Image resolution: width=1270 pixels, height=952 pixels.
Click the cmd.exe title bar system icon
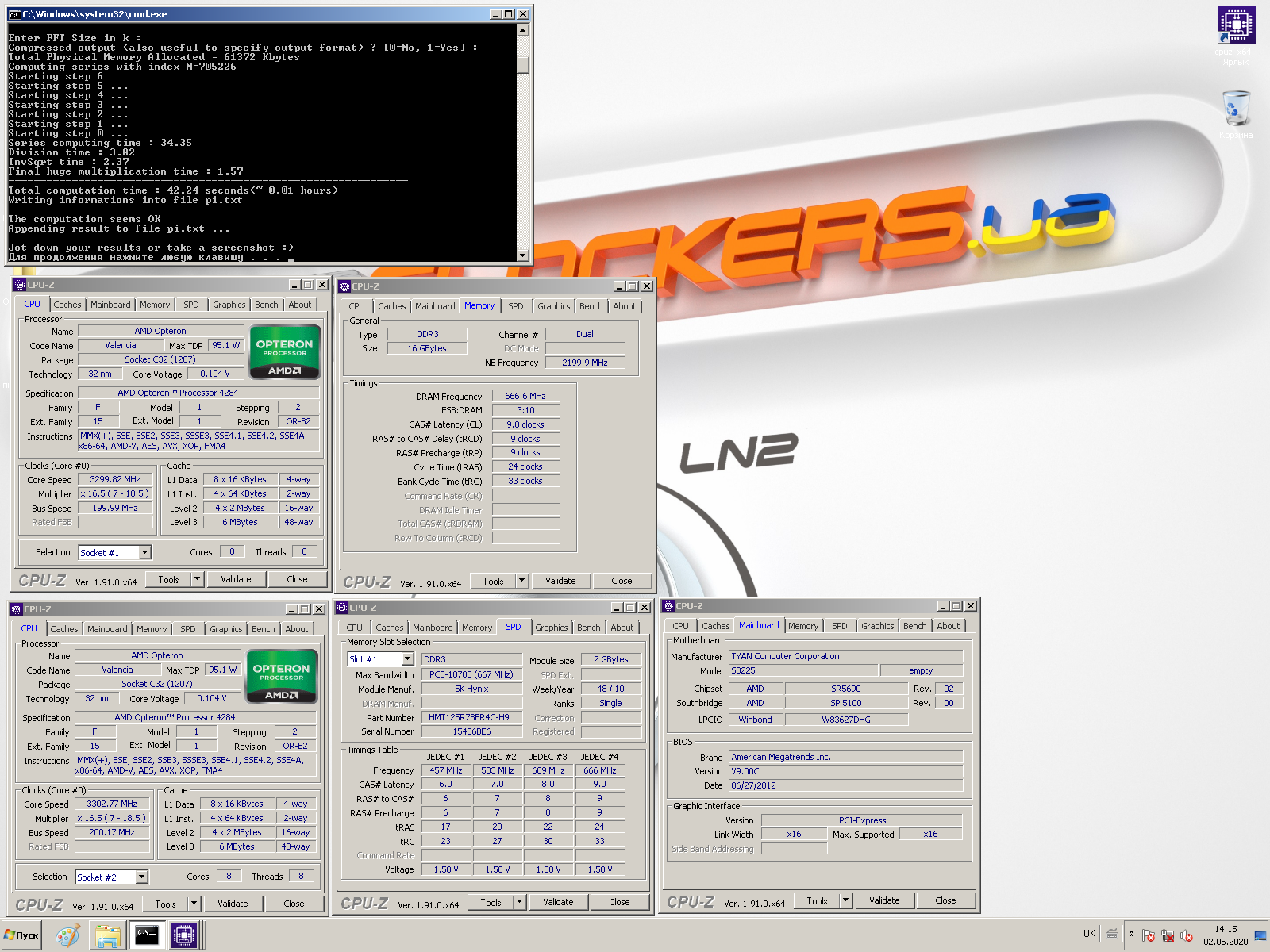[14, 14]
